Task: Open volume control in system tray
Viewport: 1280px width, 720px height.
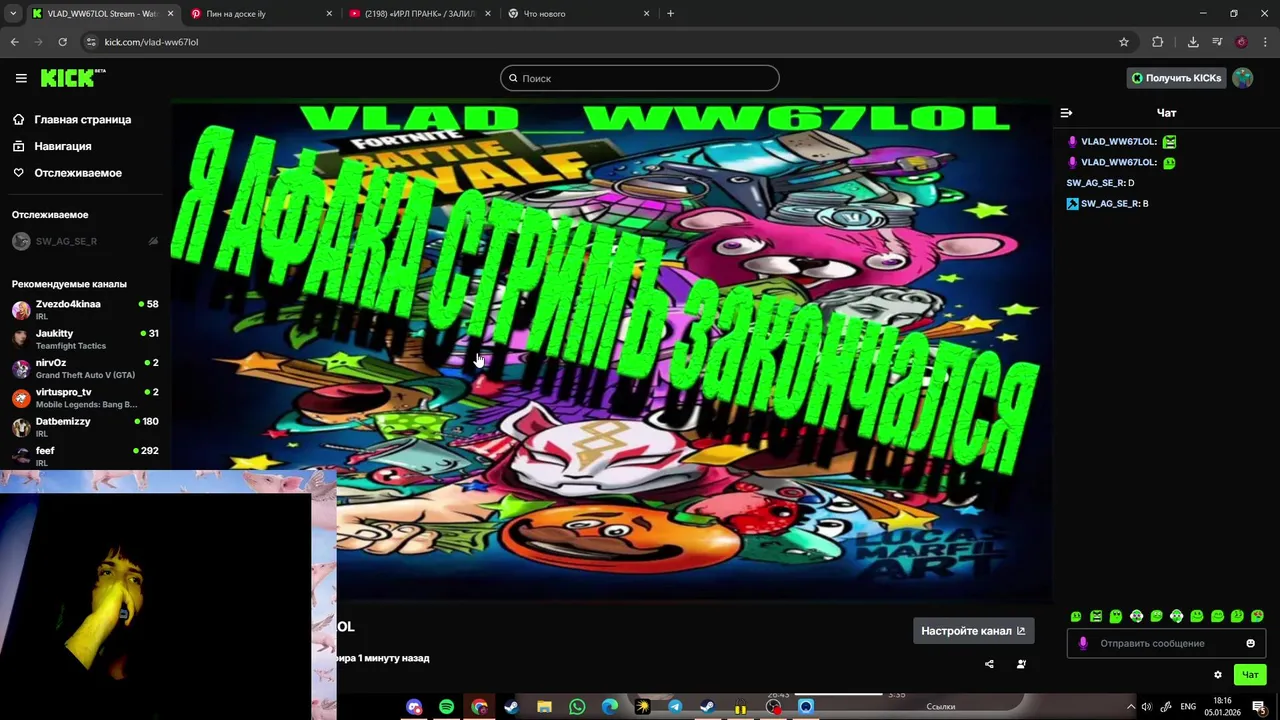Action: pyautogui.click(x=1146, y=707)
